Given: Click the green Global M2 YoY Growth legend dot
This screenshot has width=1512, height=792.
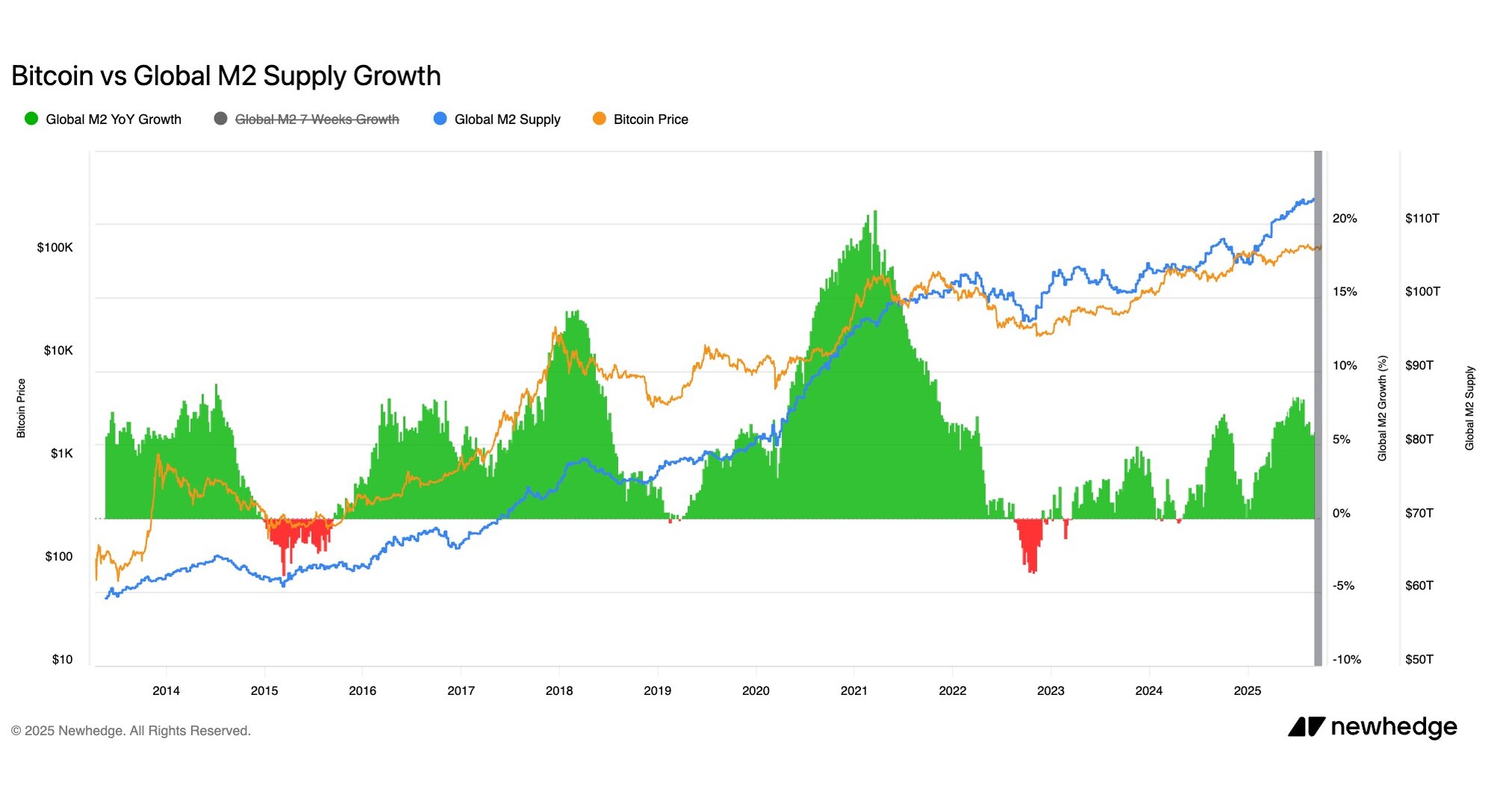Looking at the screenshot, I should [31, 119].
